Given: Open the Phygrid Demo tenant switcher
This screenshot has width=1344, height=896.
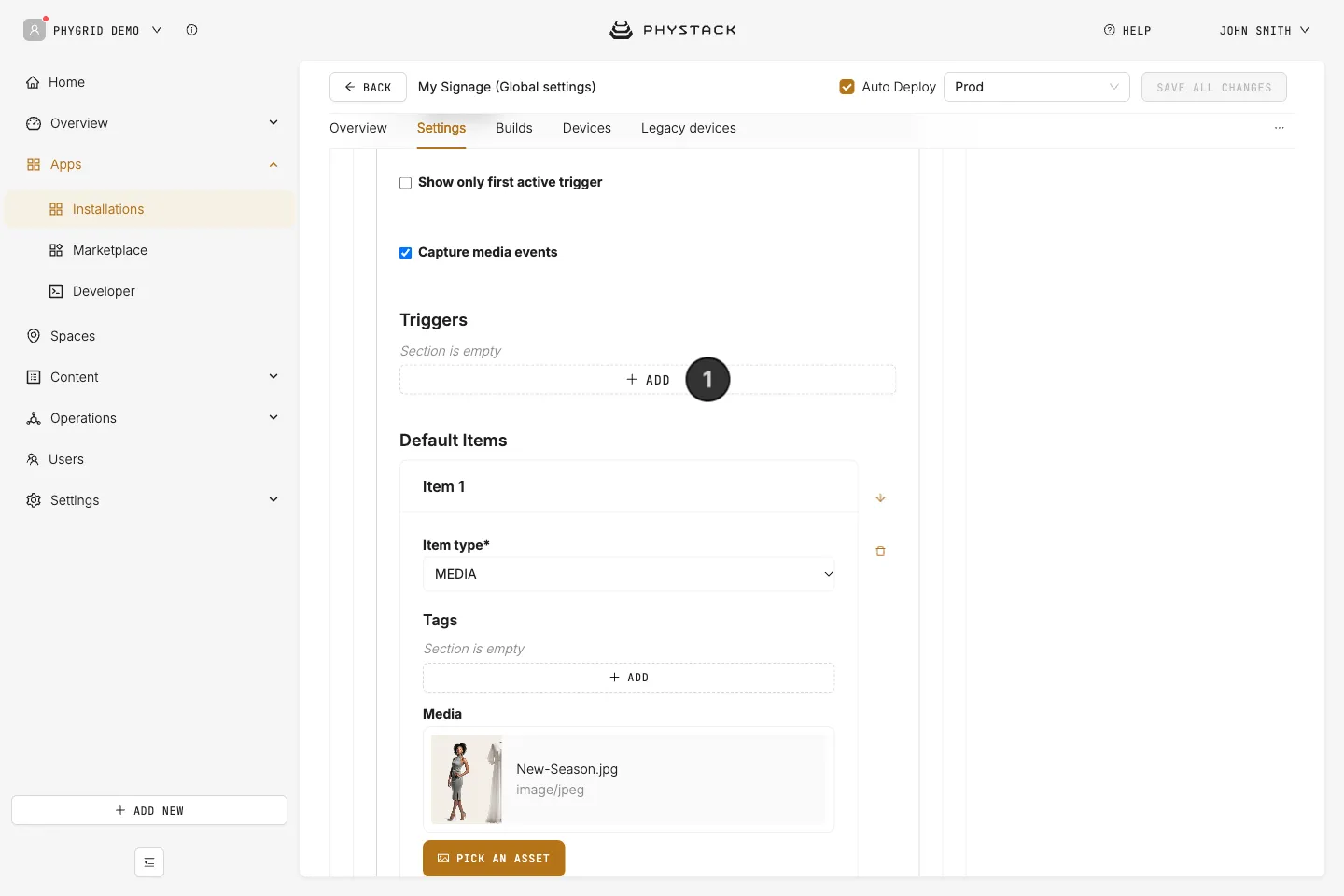Looking at the screenshot, I should 93,30.
